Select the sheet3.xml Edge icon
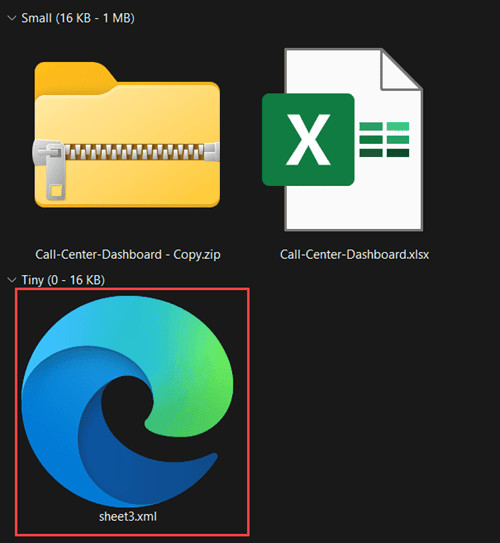 coord(127,401)
